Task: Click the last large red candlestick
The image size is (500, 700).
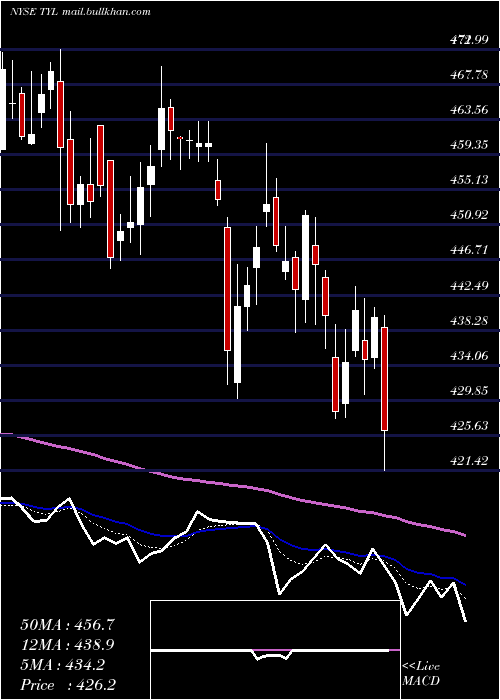Action: coord(384,379)
